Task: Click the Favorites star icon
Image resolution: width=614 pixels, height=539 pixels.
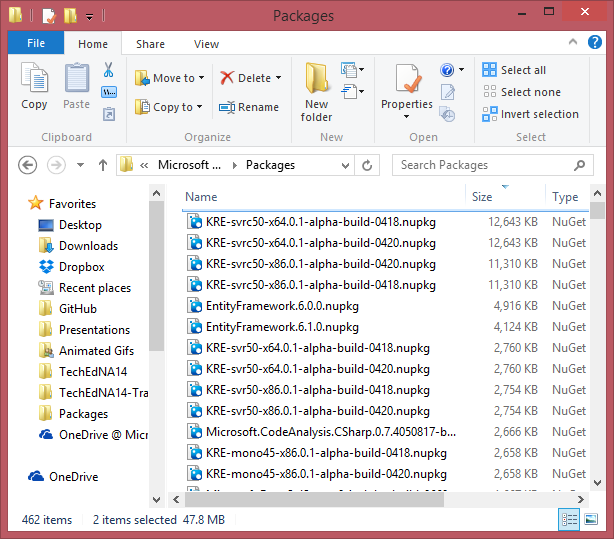Action: (35, 203)
